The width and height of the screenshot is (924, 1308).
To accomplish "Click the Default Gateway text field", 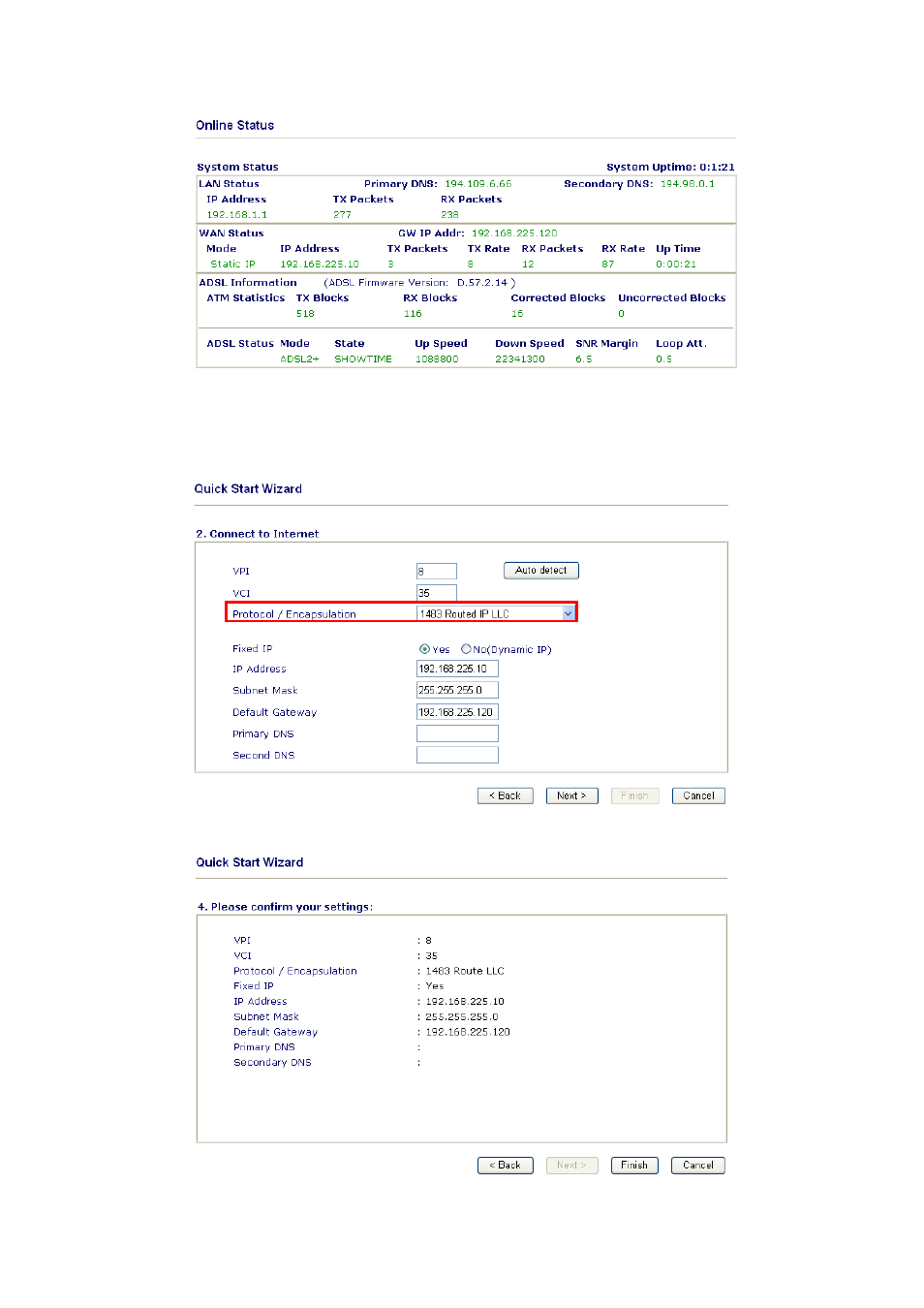I will click(x=457, y=712).
